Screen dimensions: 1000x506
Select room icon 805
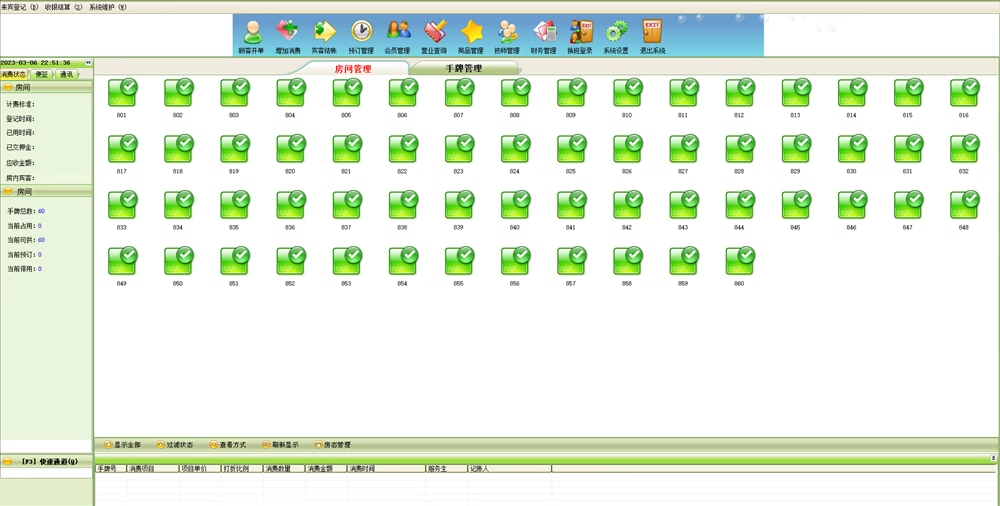click(x=347, y=93)
